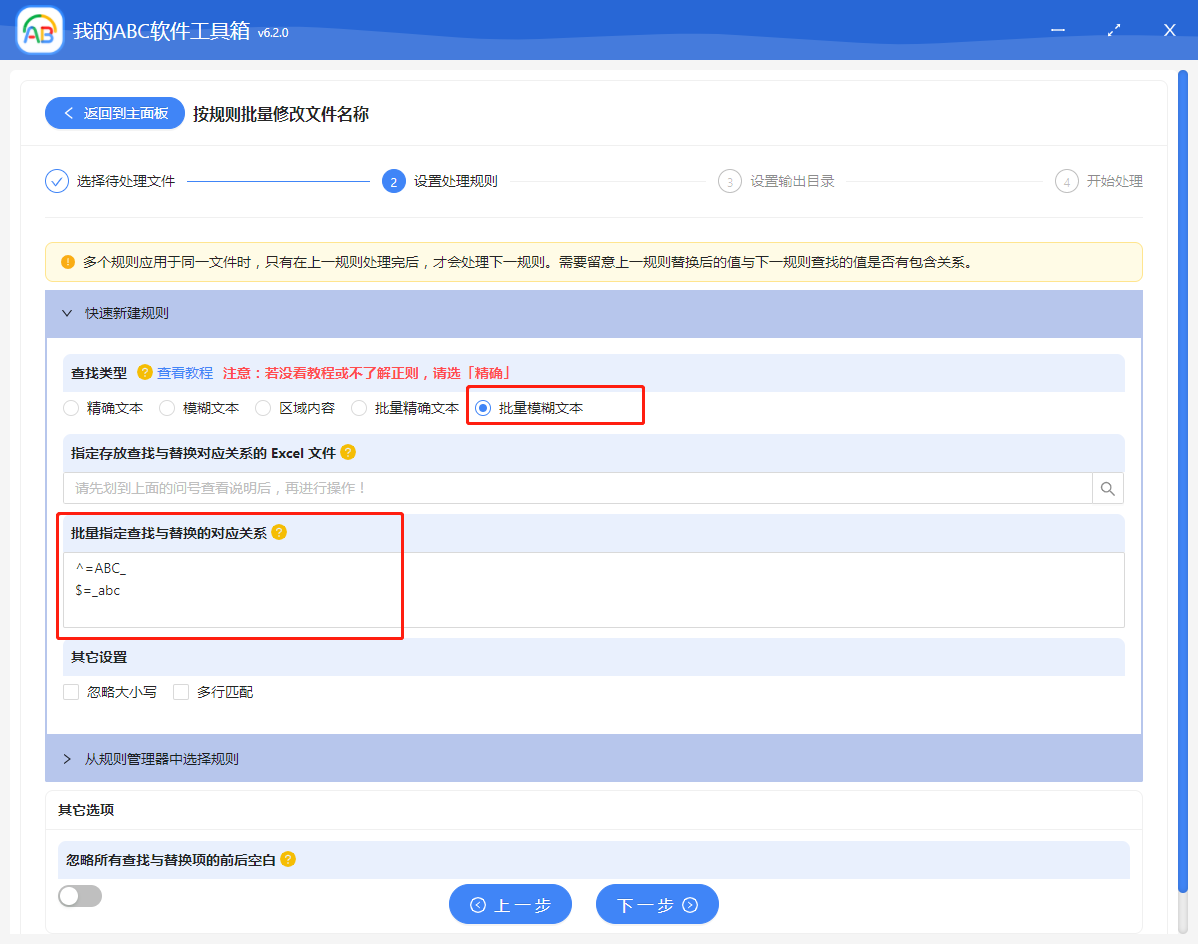The image size is (1198, 944).
Task: Open help for 批量指定查找与替换的对应关系
Action: coord(280,532)
